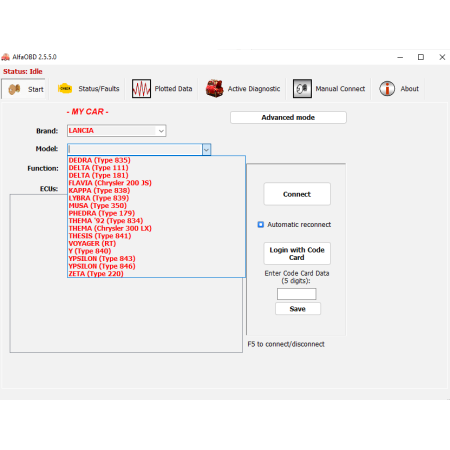
Task: Click the Connect button
Action: tap(297, 194)
